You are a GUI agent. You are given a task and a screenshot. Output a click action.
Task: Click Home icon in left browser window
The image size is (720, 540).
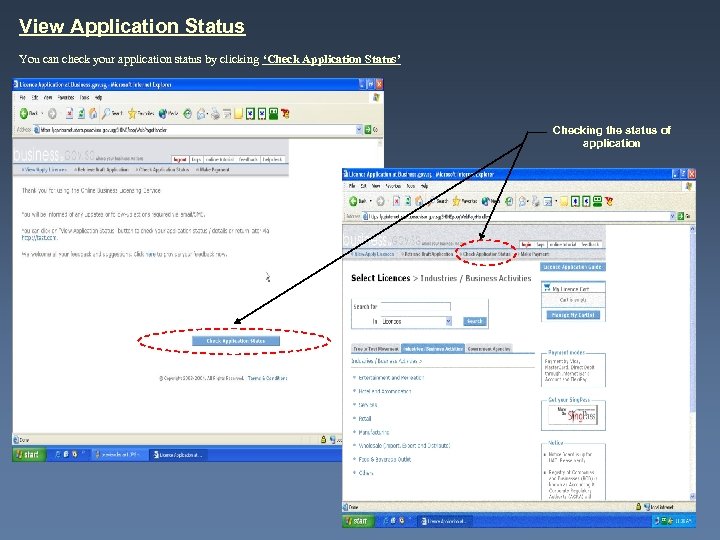(x=93, y=113)
